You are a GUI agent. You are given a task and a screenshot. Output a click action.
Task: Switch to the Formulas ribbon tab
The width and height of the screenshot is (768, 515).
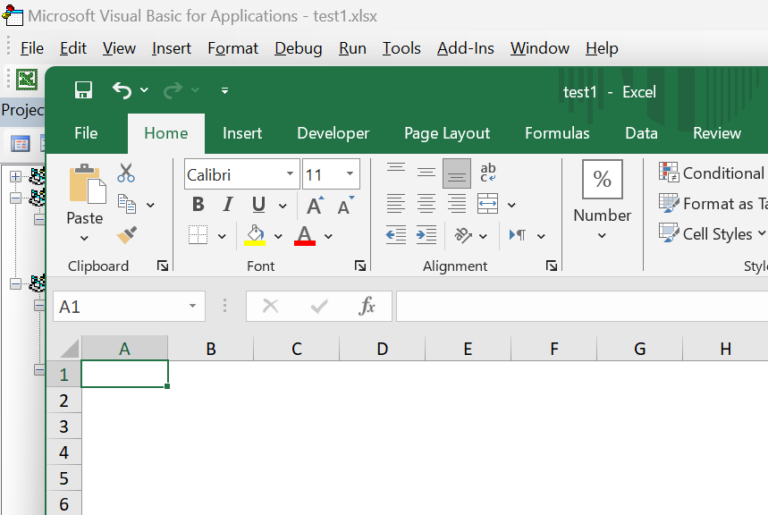pyautogui.click(x=557, y=133)
